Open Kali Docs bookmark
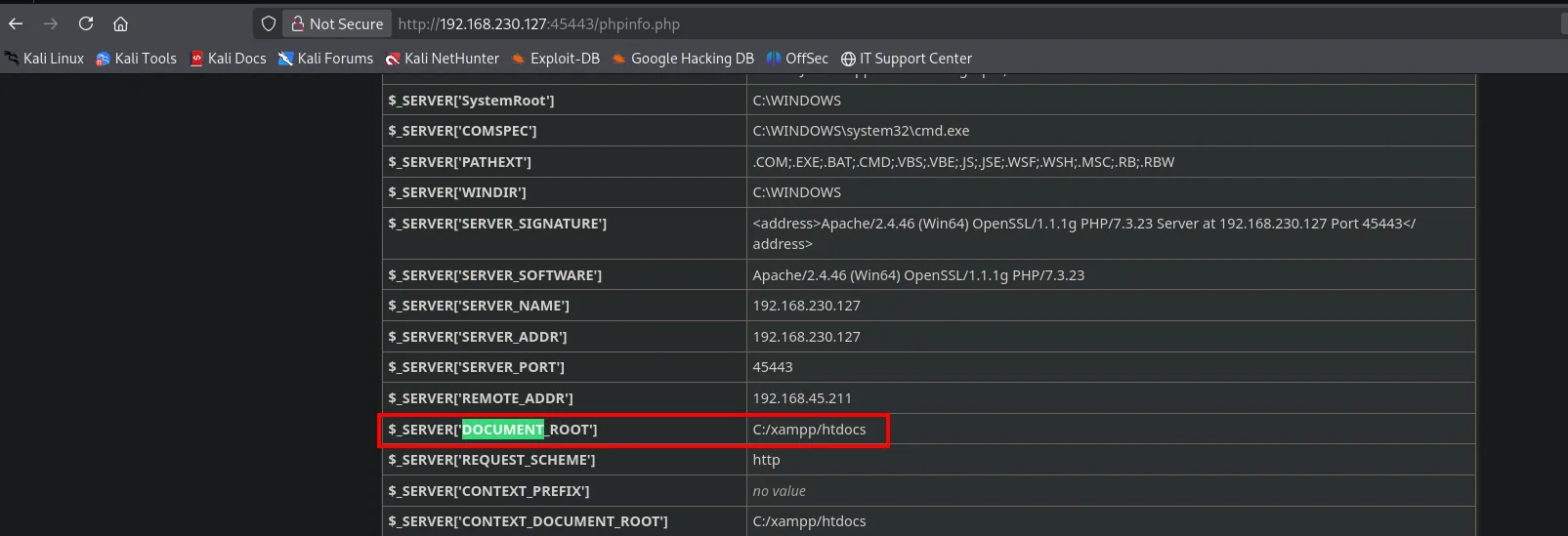The width and height of the screenshot is (1568, 536). click(228, 59)
